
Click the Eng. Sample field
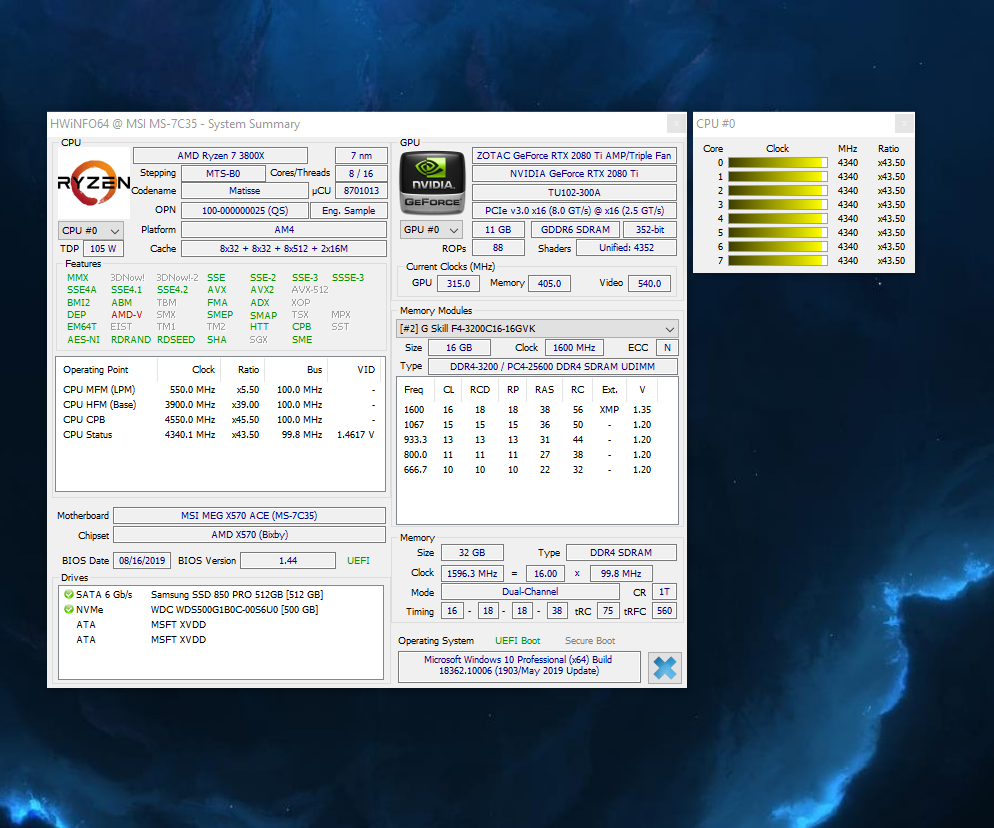(x=349, y=210)
